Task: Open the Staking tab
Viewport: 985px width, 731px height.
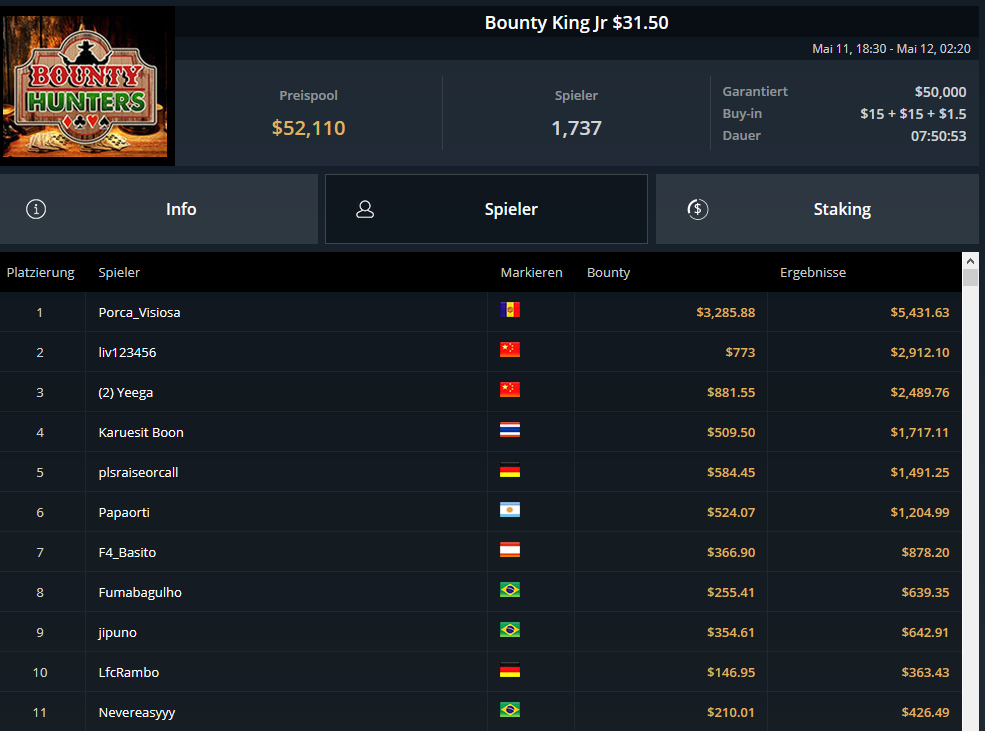Action: click(x=817, y=209)
